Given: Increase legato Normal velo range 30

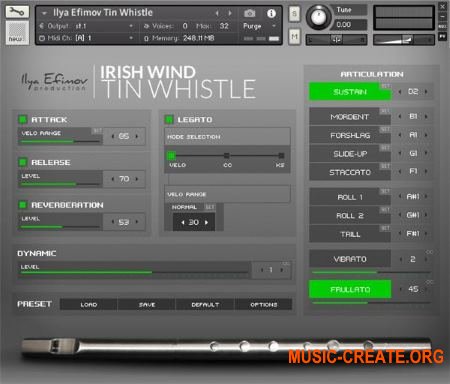Looking at the screenshot, I should point(206,222).
